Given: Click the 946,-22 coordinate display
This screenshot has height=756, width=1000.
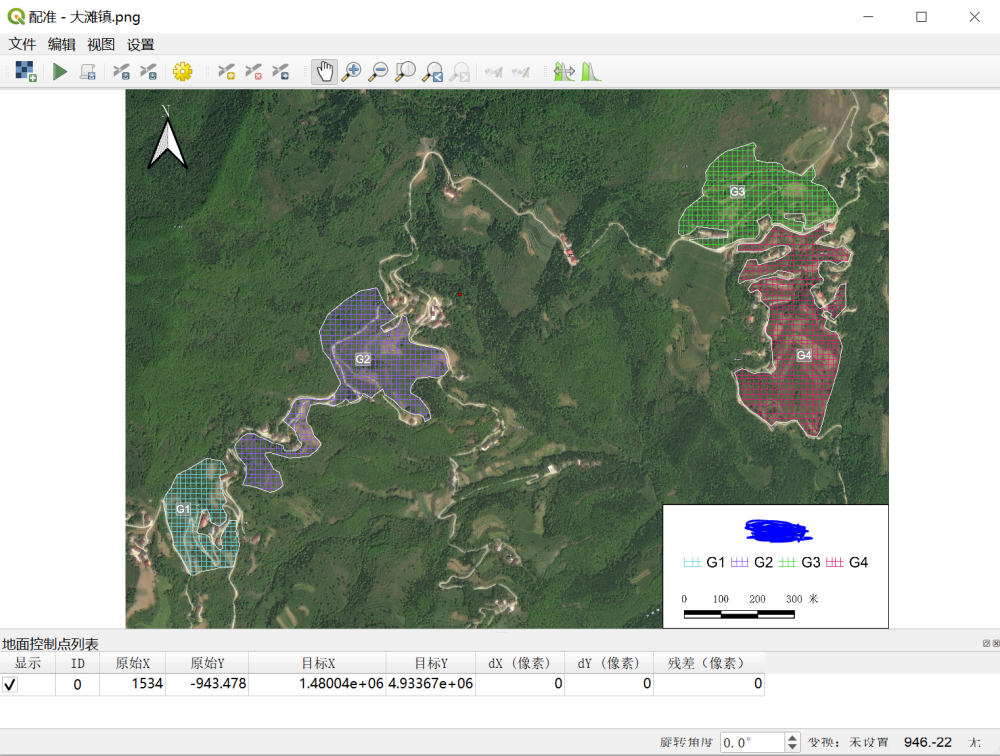Looking at the screenshot, I should click(x=927, y=742).
